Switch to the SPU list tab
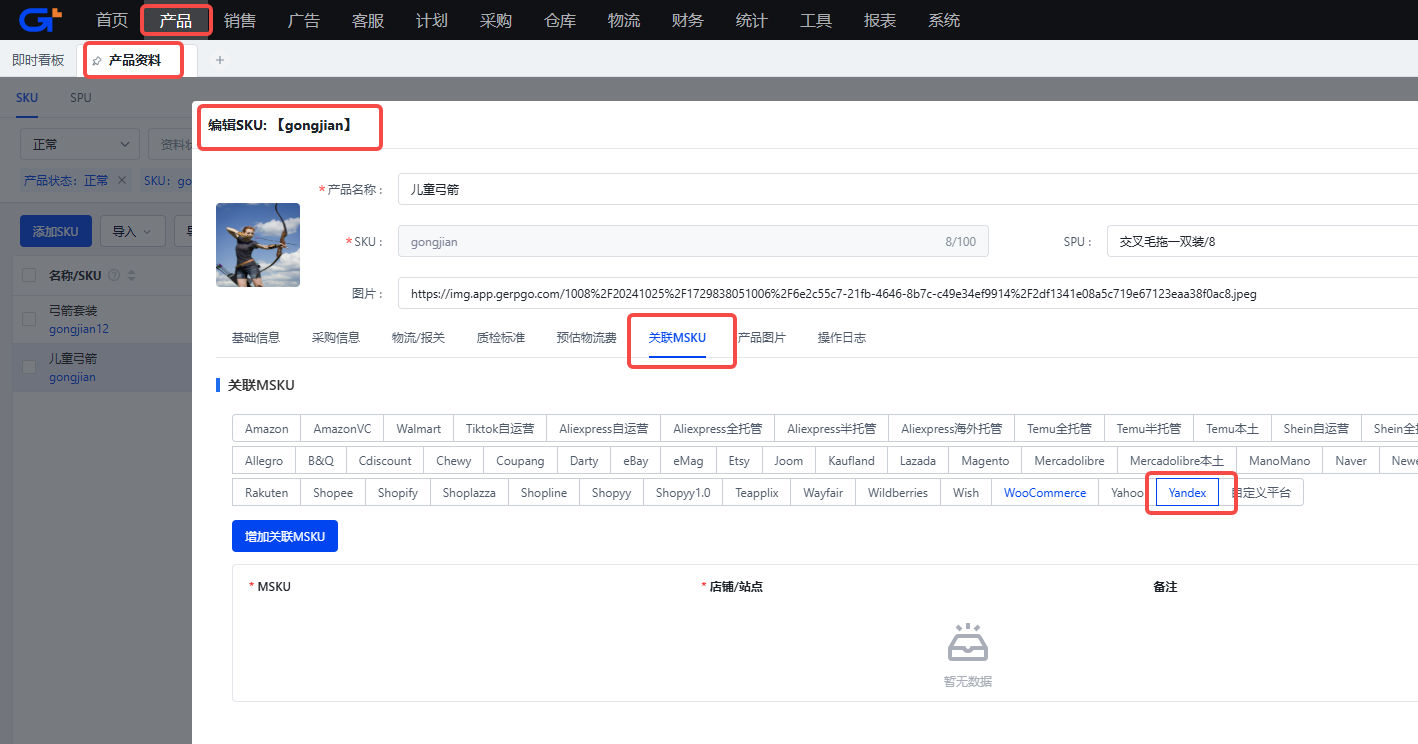 (x=81, y=98)
